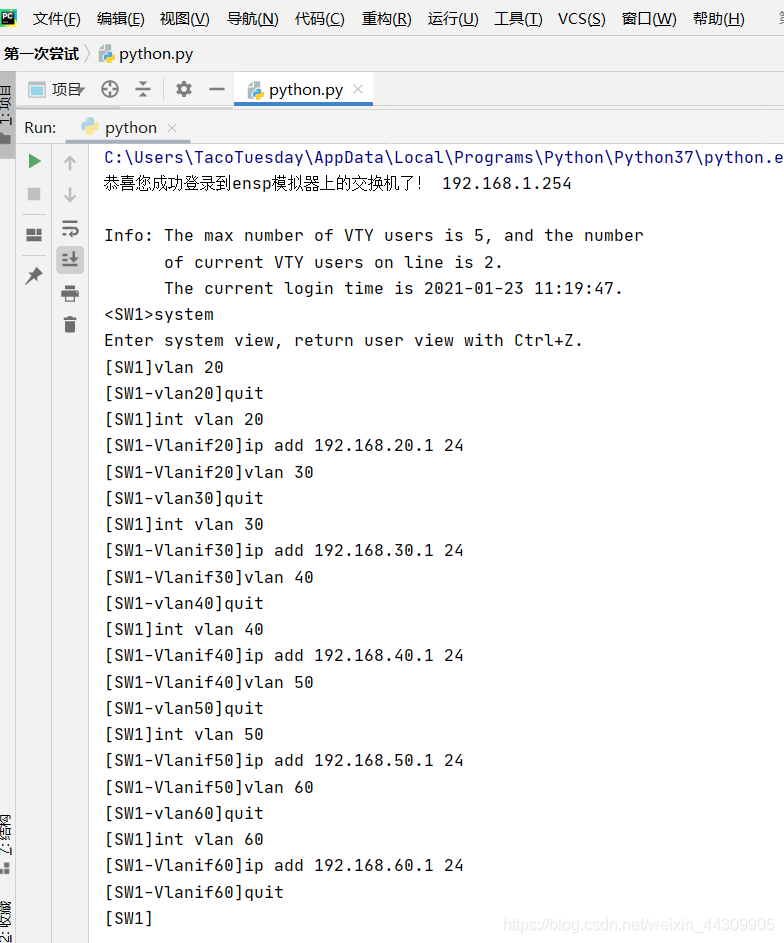Toggle soft-wrap in Run console
This screenshot has height=943, width=784.
point(70,228)
